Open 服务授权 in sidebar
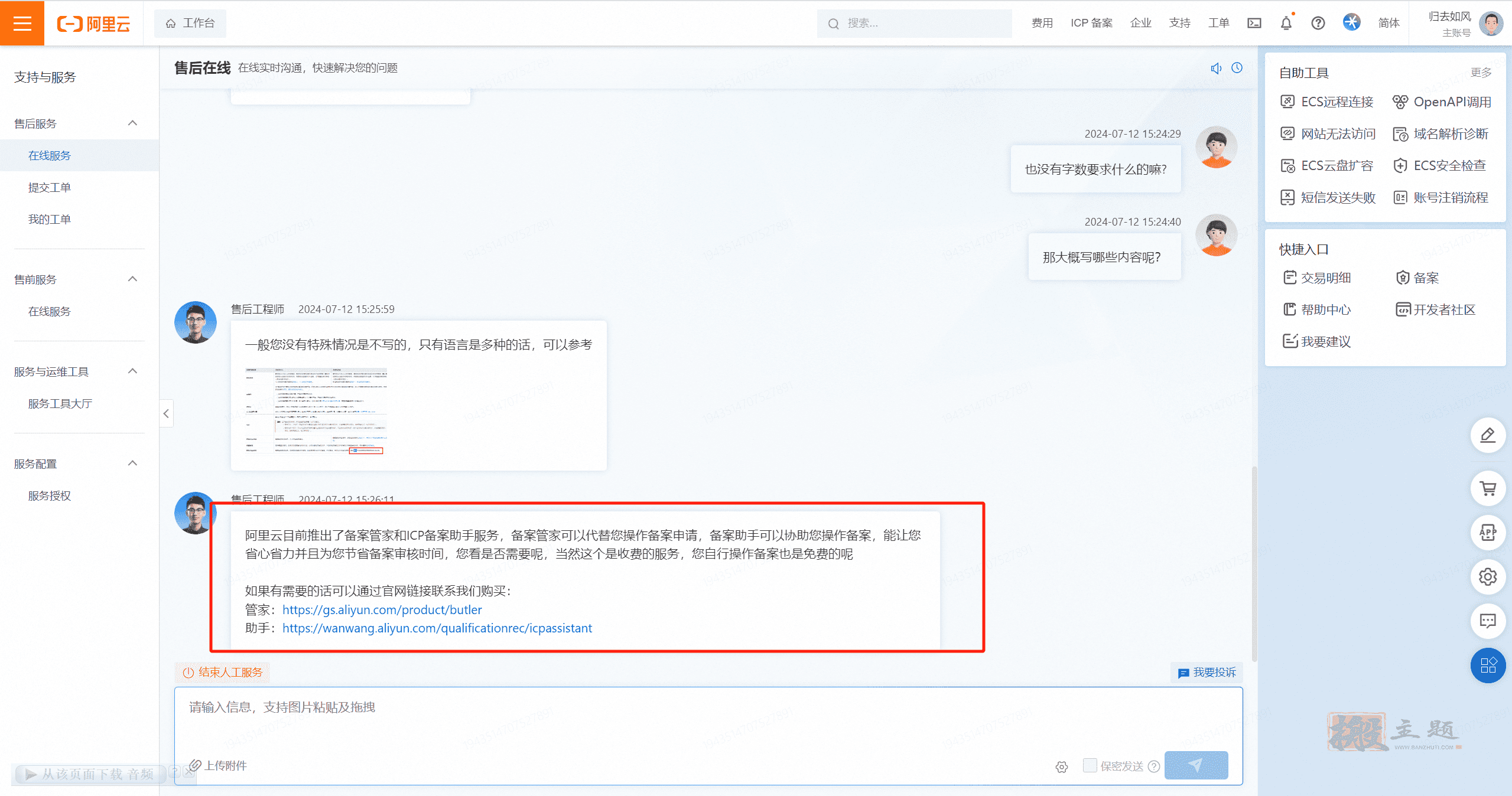 point(50,495)
